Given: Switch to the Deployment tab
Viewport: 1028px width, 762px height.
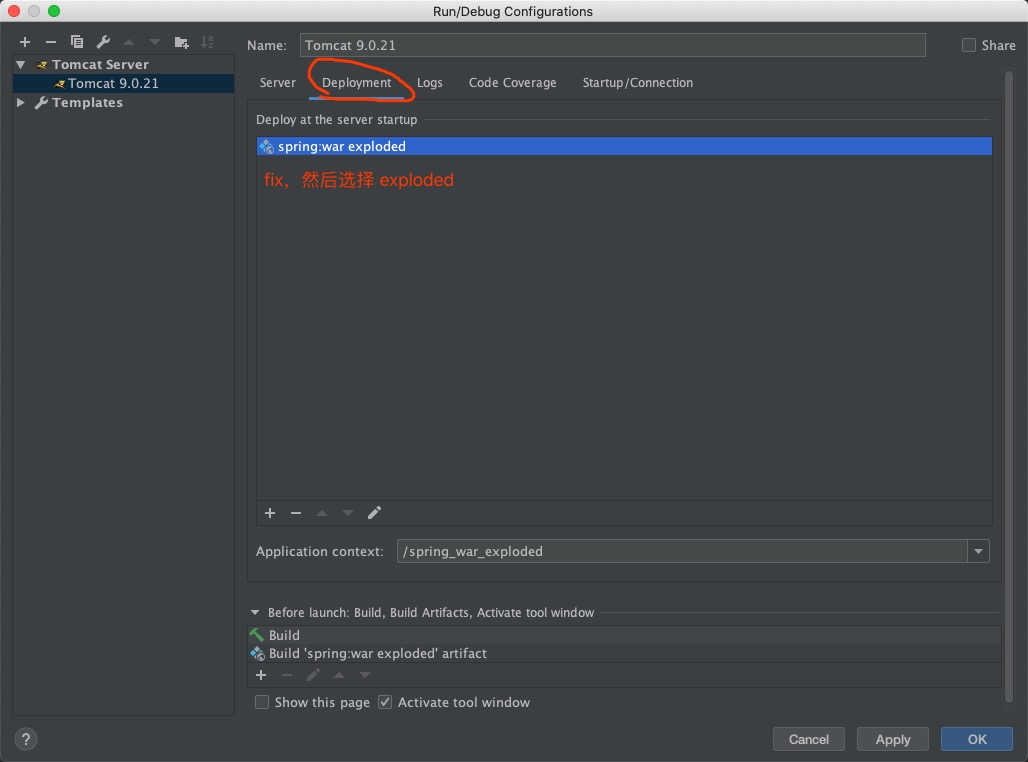Looking at the screenshot, I should point(356,83).
